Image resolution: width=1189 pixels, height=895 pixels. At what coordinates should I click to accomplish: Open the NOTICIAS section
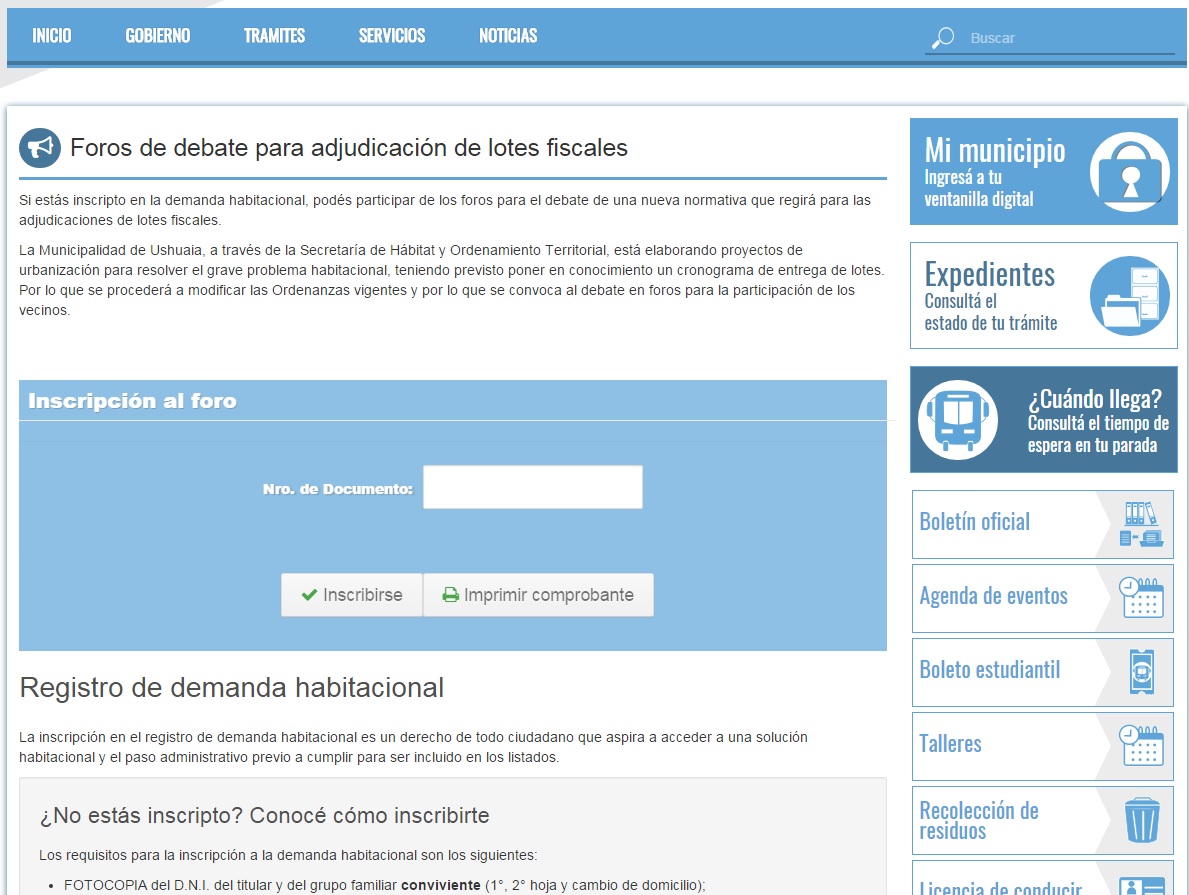pyautogui.click(x=508, y=36)
